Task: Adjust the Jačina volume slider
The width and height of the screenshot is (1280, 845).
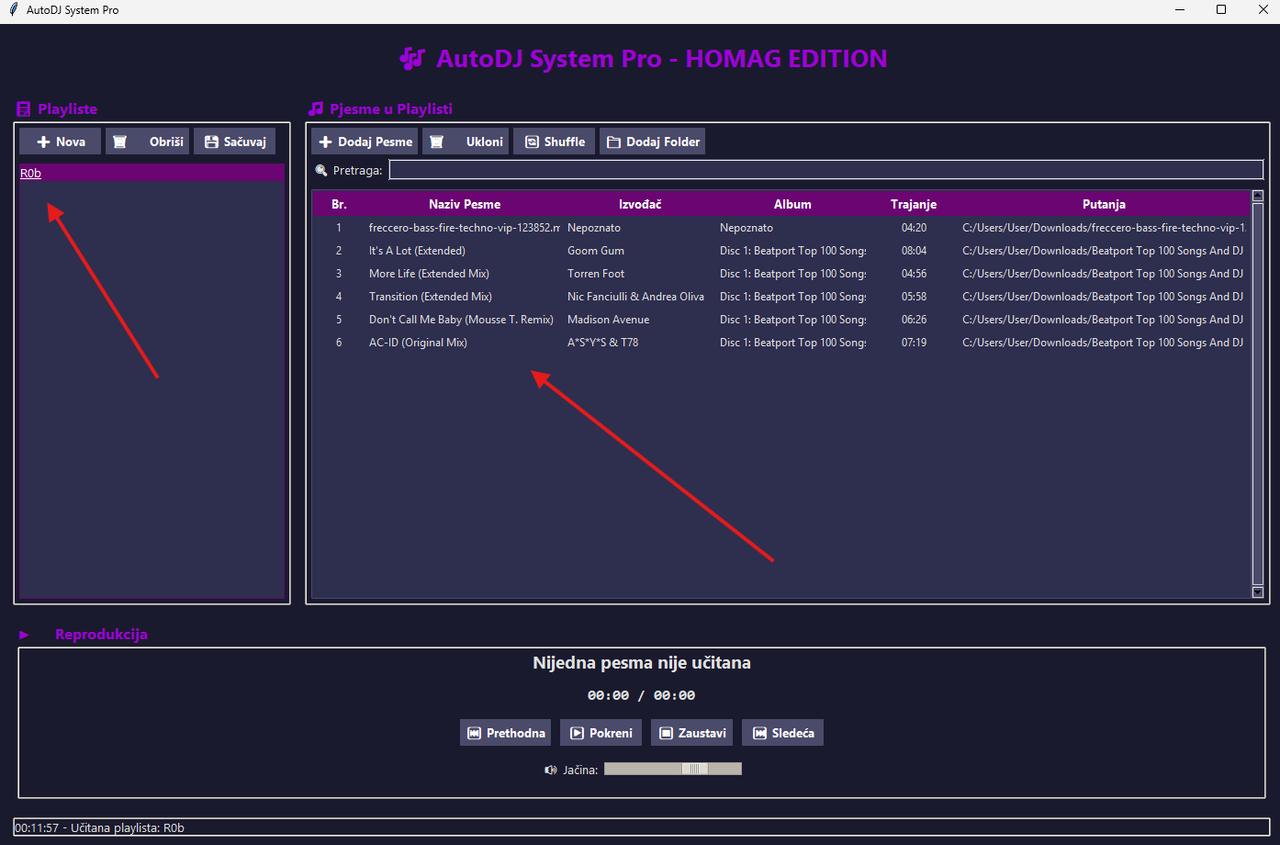Action: tap(673, 769)
